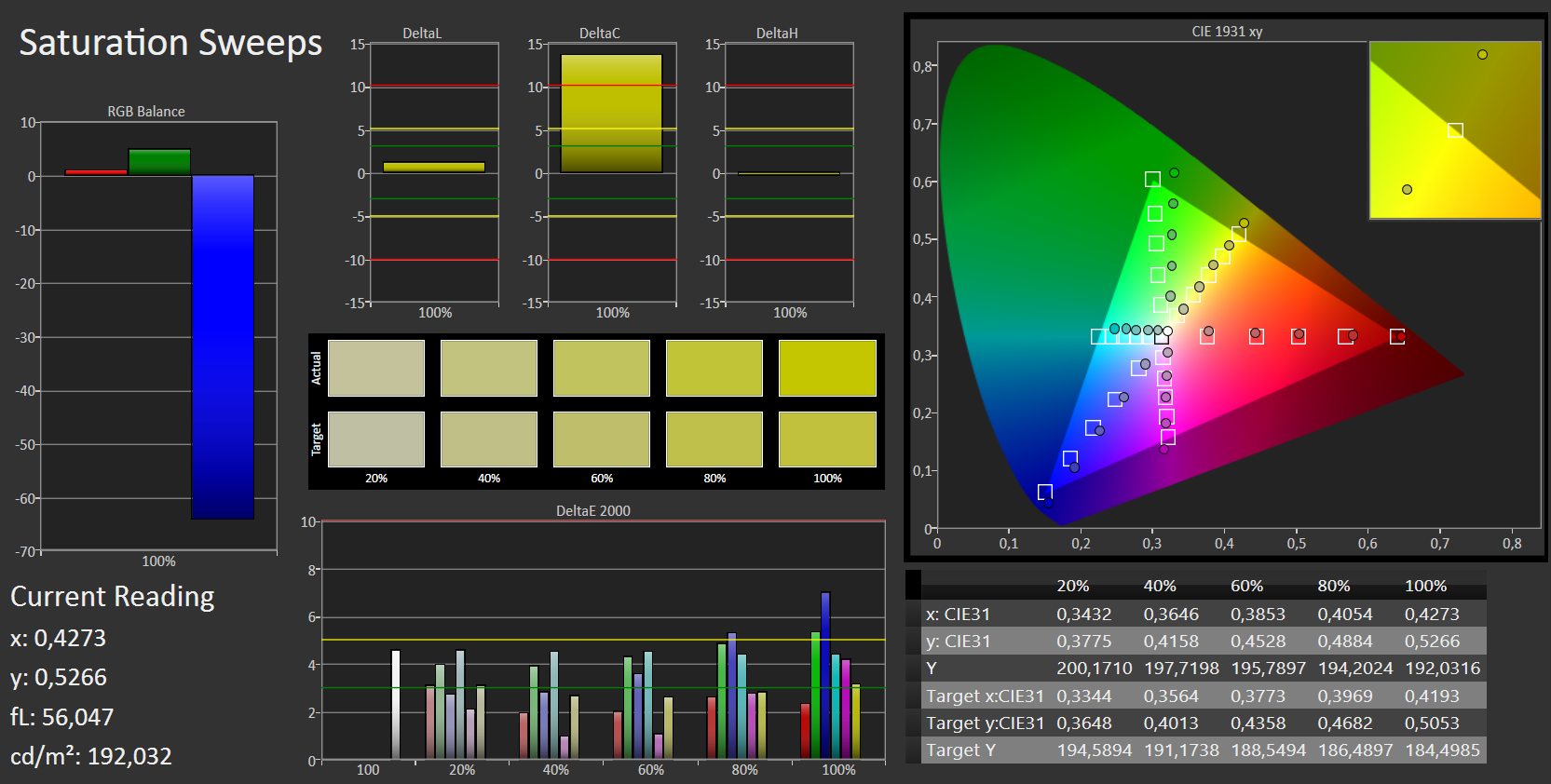This screenshot has width=1551, height=784.
Task: Click the x: 0,4273 current reading
Action: [59, 639]
